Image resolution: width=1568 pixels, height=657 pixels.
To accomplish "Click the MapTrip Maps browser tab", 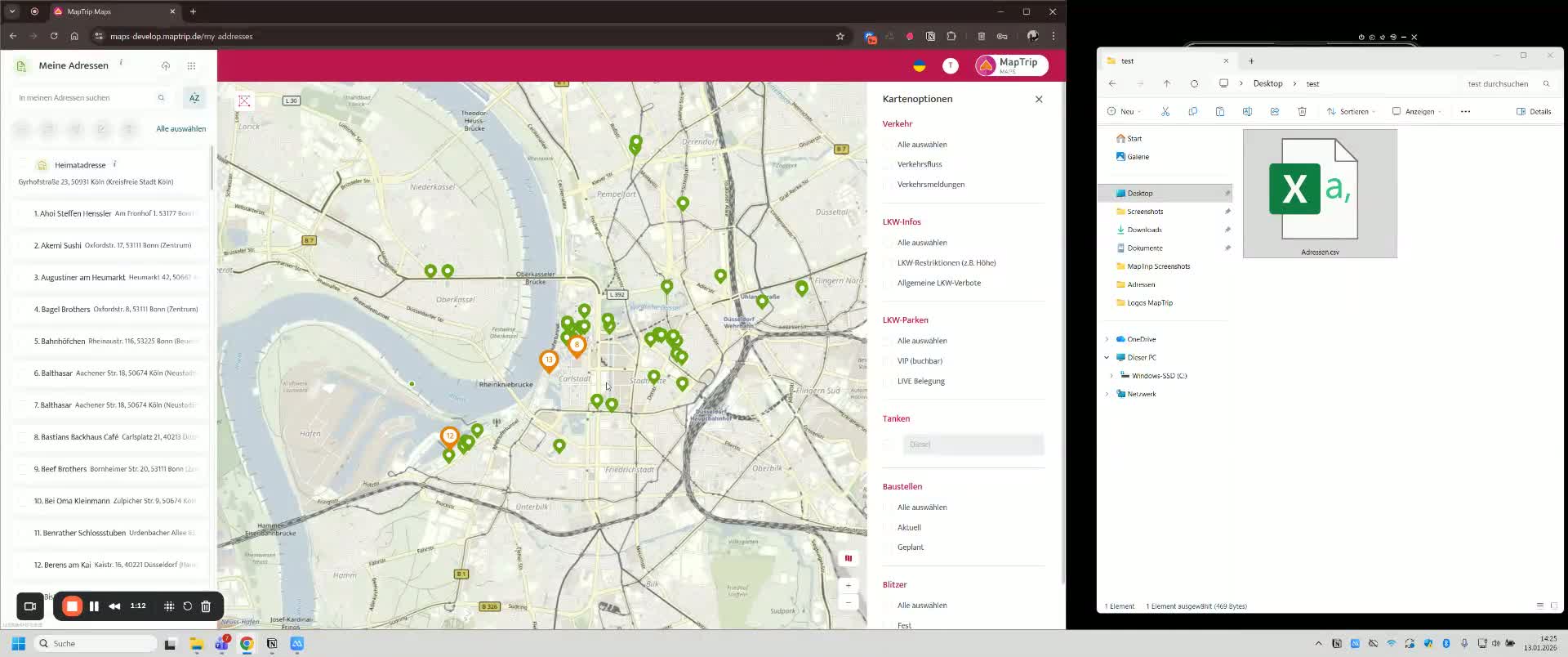I will 114,11.
